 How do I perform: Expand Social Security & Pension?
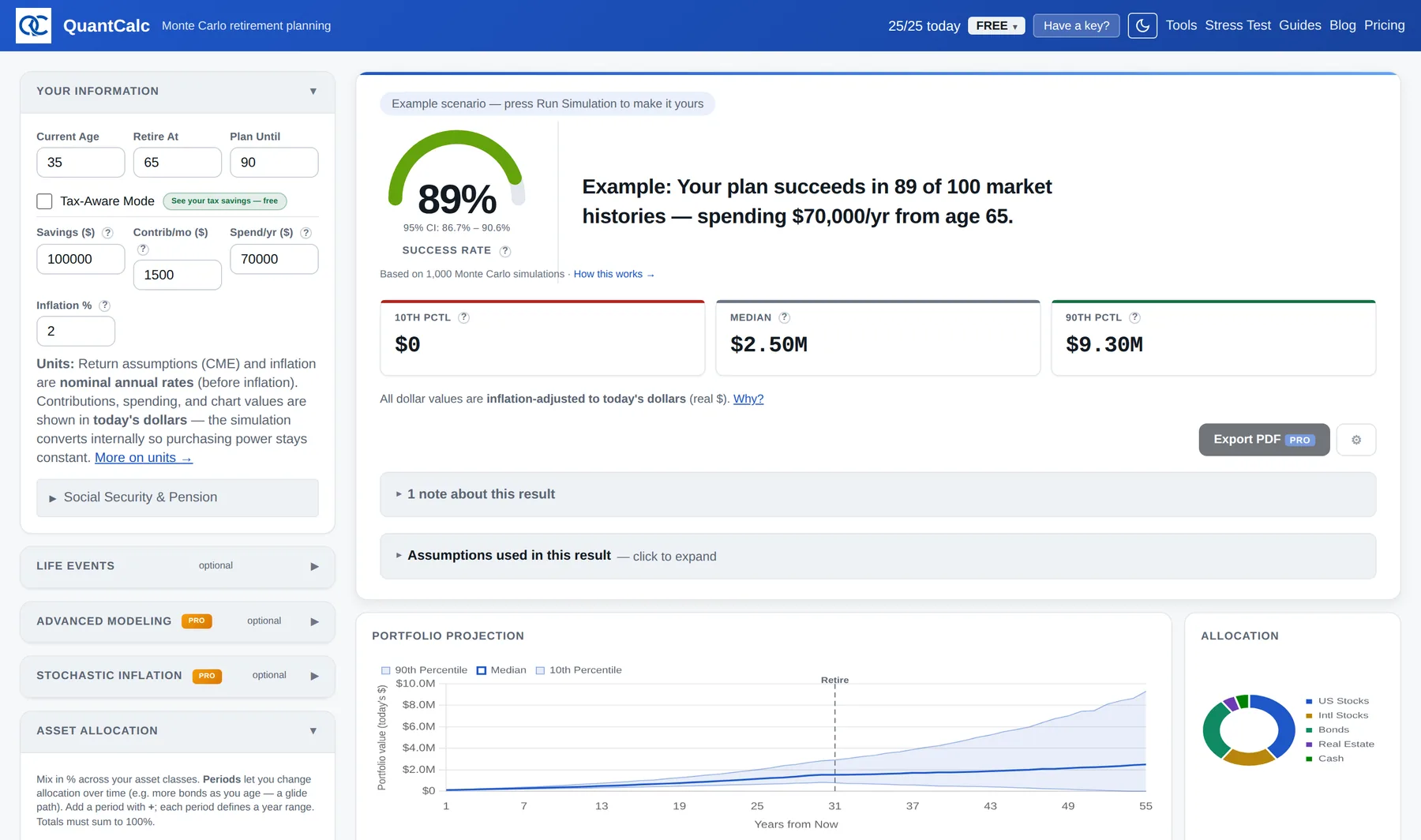(x=178, y=497)
